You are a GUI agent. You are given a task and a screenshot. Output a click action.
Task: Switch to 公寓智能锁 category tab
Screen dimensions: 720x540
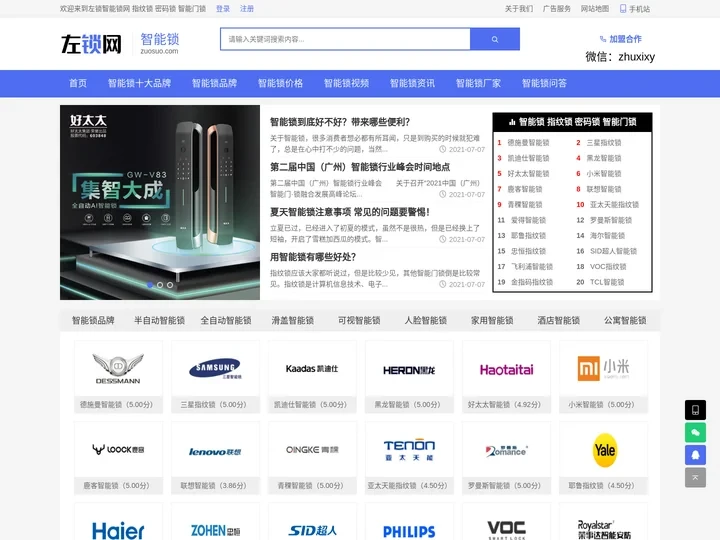coord(625,321)
